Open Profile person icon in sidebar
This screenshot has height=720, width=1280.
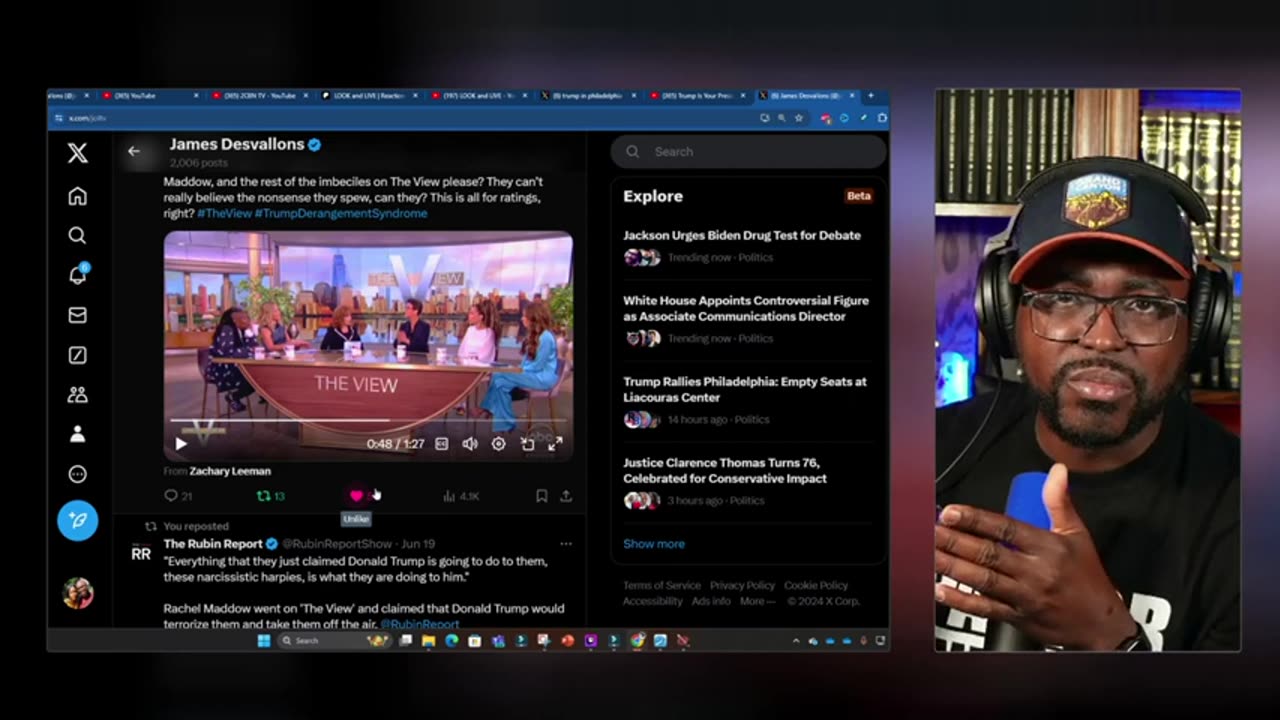tap(77, 434)
